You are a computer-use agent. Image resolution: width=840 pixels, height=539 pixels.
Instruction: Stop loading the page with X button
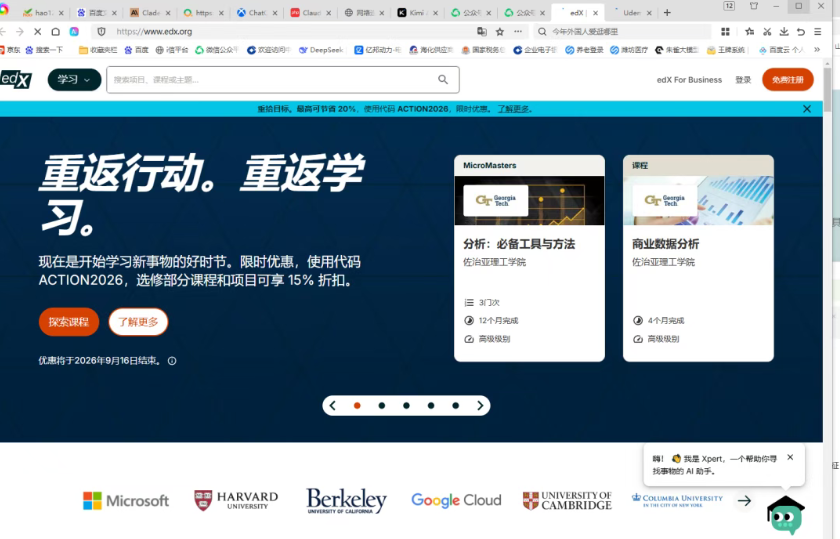(38, 32)
